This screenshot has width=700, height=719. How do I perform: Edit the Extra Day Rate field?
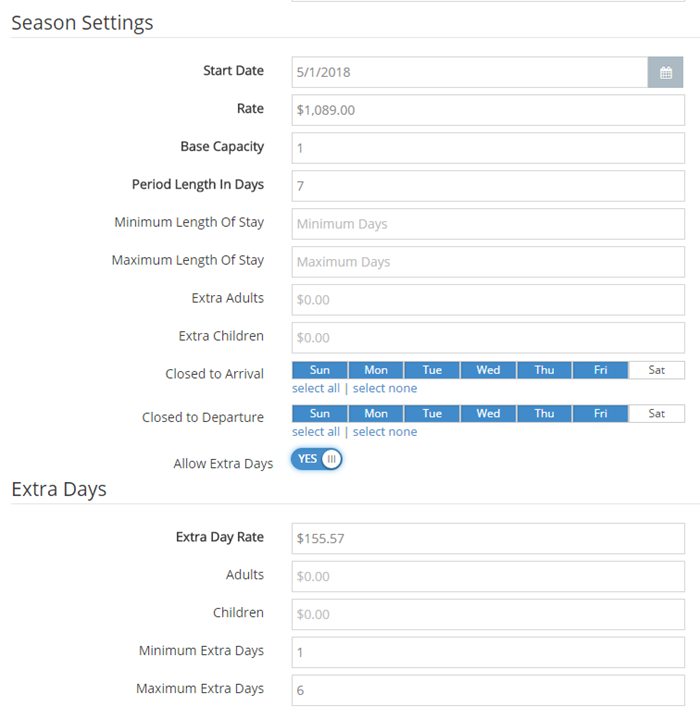click(x=488, y=538)
